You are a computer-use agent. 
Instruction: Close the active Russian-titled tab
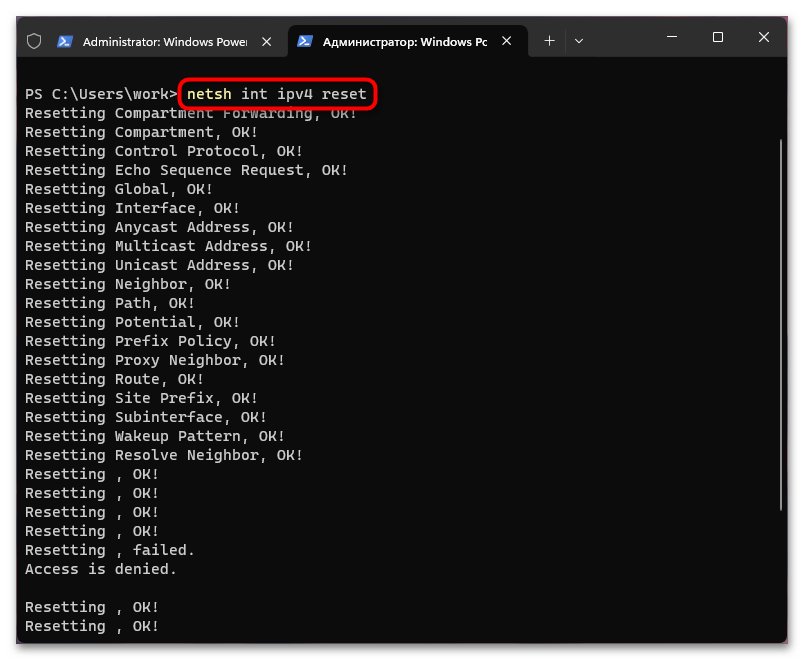pos(507,40)
